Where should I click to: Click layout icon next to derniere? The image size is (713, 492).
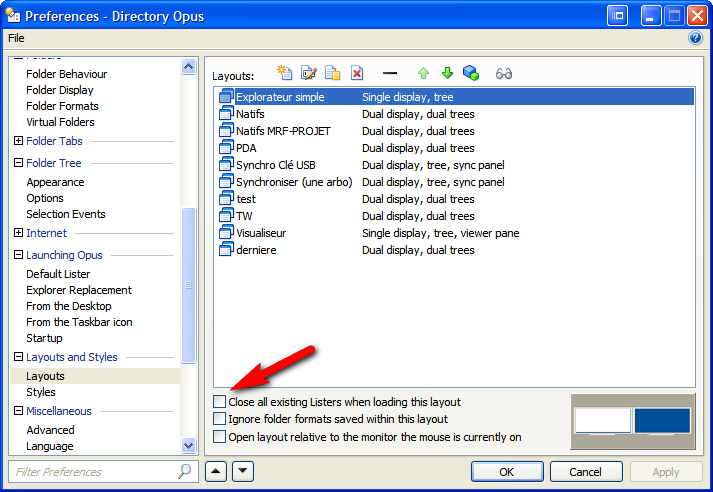pyautogui.click(x=226, y=249)
